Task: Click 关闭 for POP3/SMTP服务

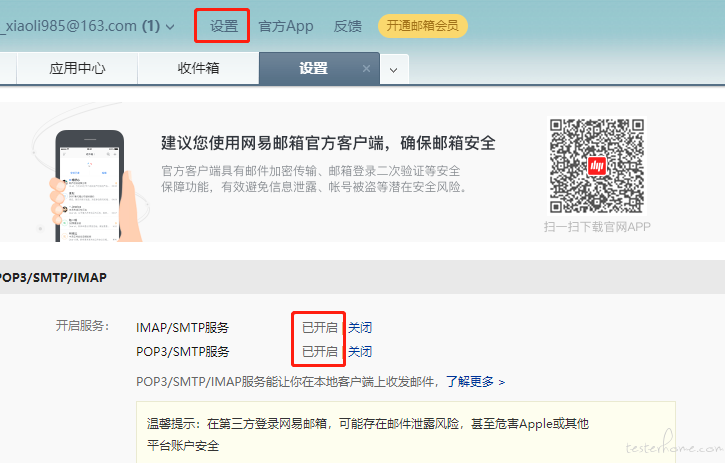Action: tap(360, 352)
